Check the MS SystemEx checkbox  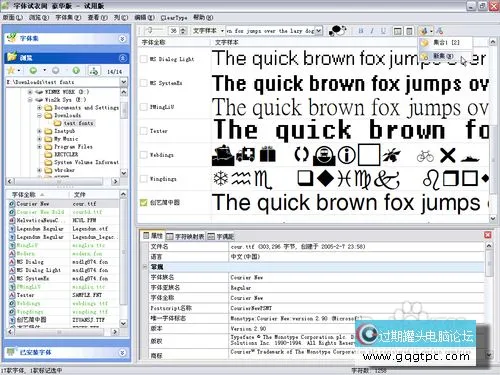144,83
